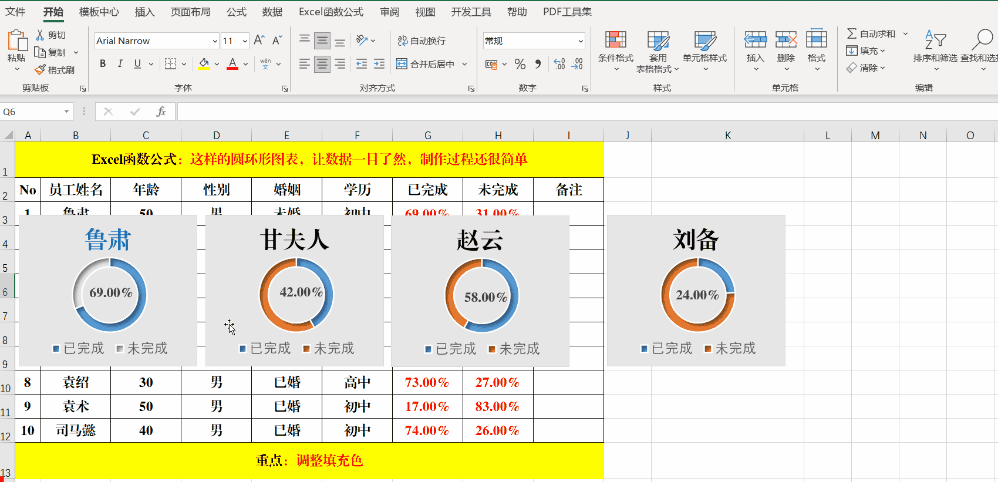Click the increase decimal icon

pos(559,64)
